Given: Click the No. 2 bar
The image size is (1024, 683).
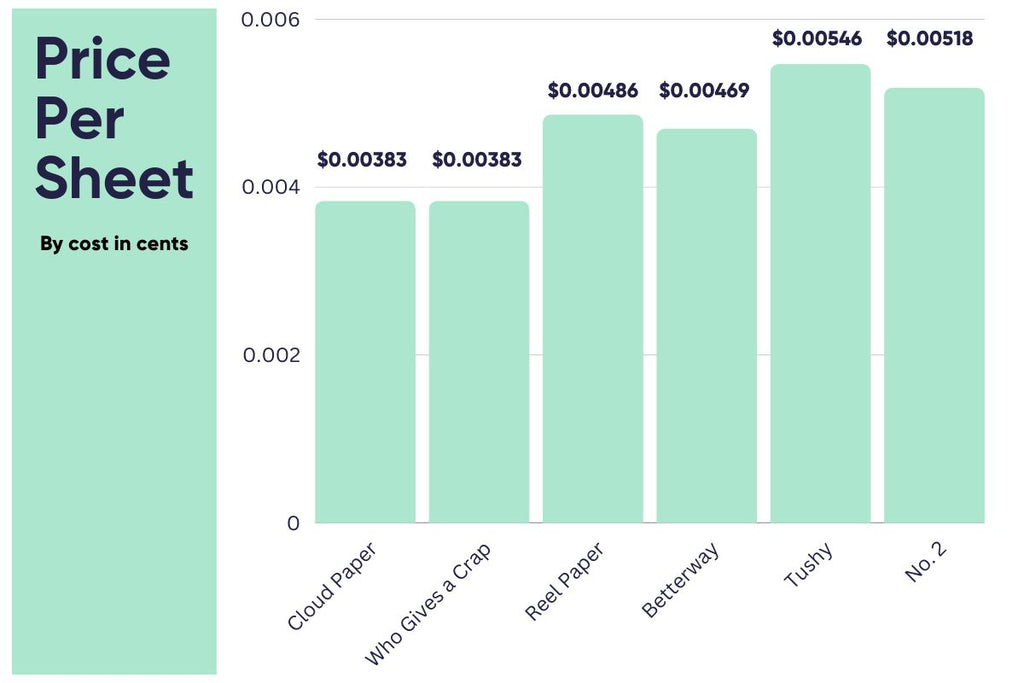Looking at the screenshot, I should coord(934,305).
